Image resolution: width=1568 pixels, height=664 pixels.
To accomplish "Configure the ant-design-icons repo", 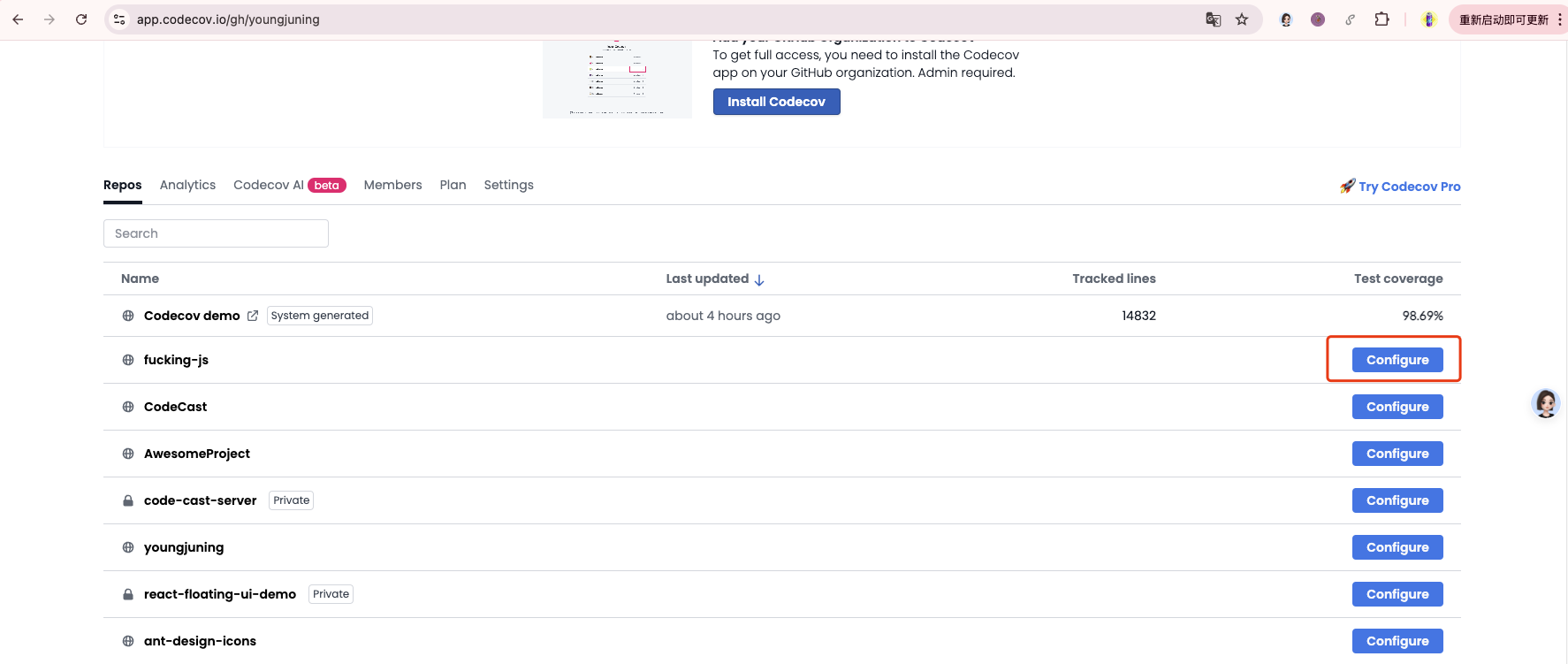I will click(x=1397, y=641).
